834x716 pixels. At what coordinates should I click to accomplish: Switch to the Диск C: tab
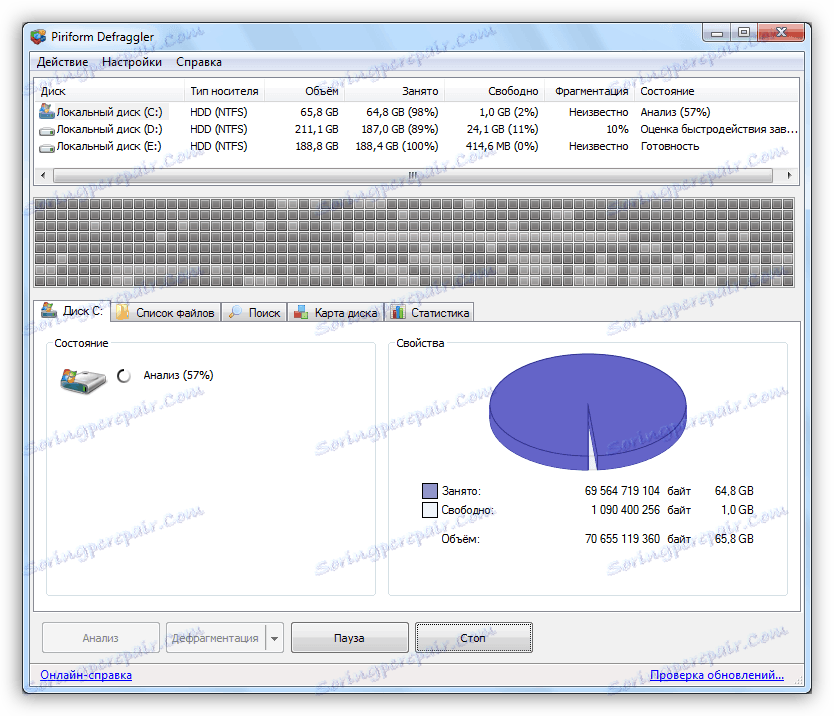tap(72, 311)
